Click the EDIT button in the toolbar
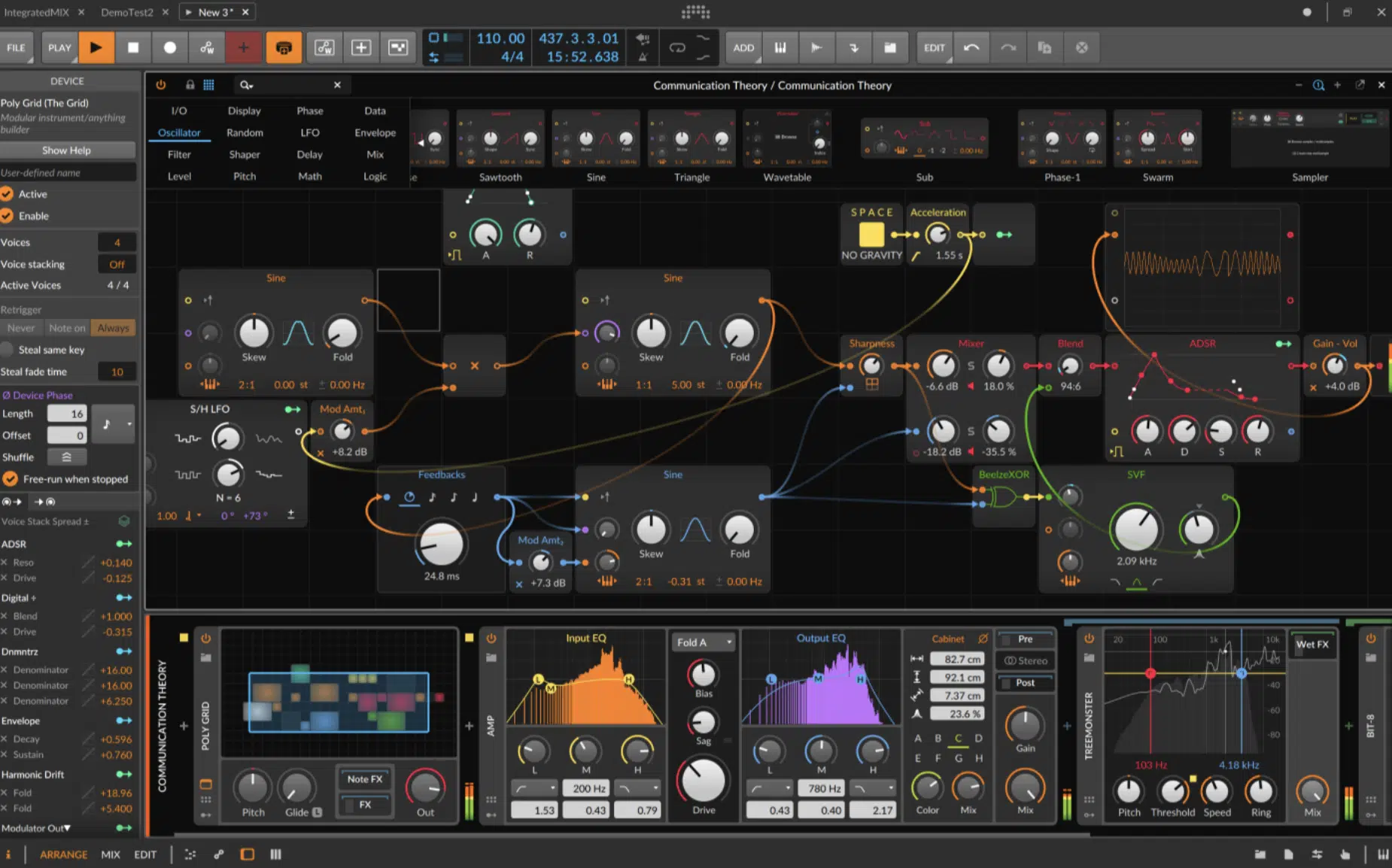The image size is (1392, 868). (x=934, y=47)
